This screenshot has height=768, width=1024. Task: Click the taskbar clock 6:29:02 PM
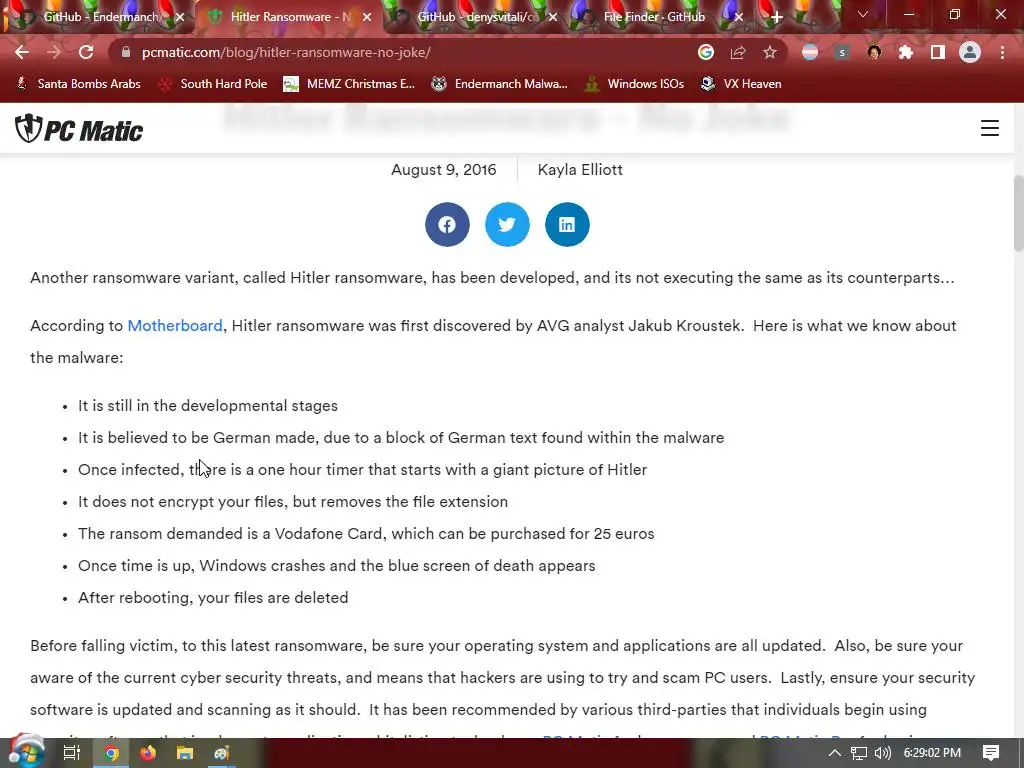point(932,753)
